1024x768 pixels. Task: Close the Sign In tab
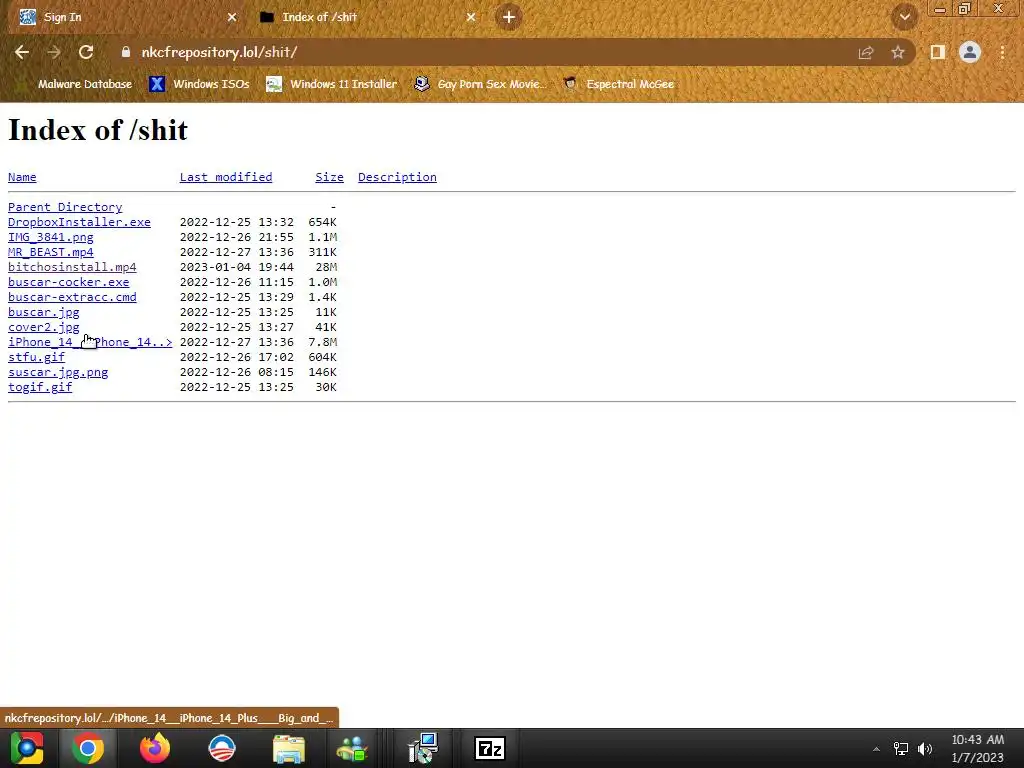point(232,17)
